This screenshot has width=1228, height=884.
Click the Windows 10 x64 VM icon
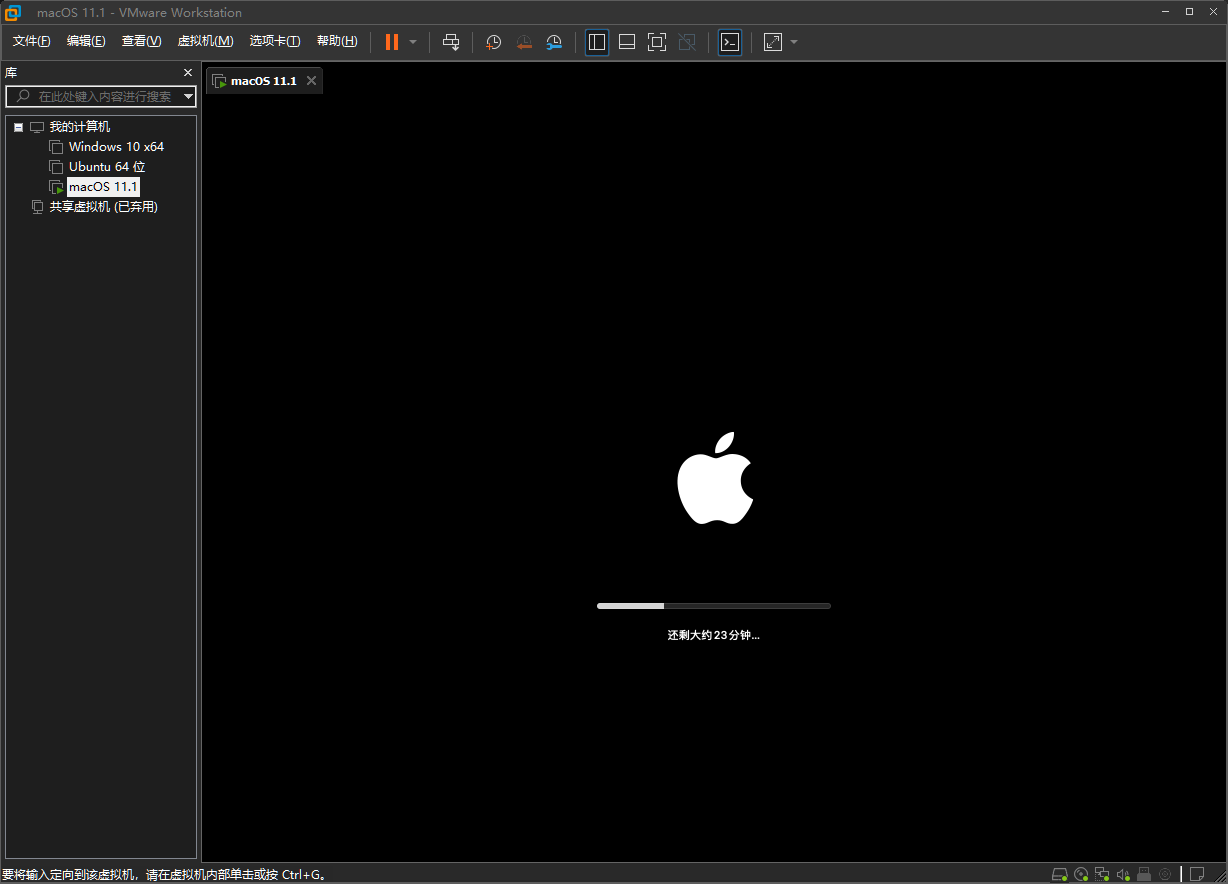[x=57, y=147]
